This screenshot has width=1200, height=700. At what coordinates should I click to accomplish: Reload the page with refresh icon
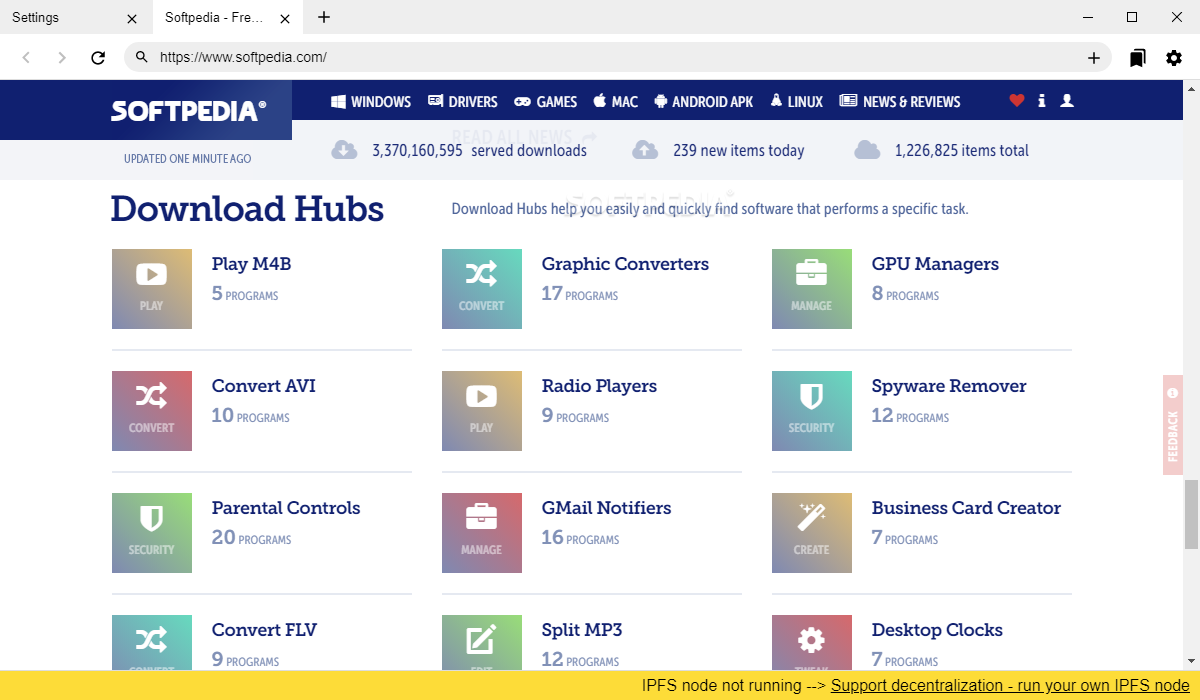pos(98,58)
